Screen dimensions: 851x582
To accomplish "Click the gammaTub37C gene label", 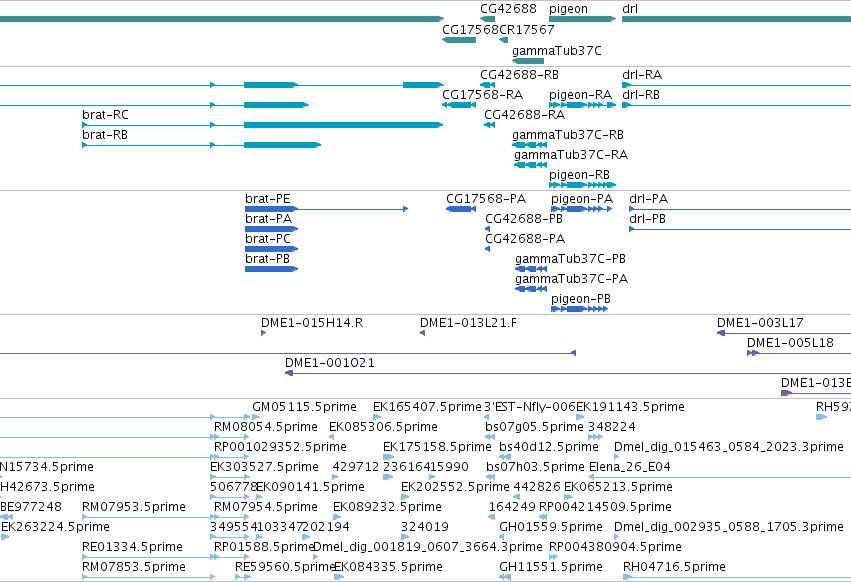I will click(x=557, y=51).
